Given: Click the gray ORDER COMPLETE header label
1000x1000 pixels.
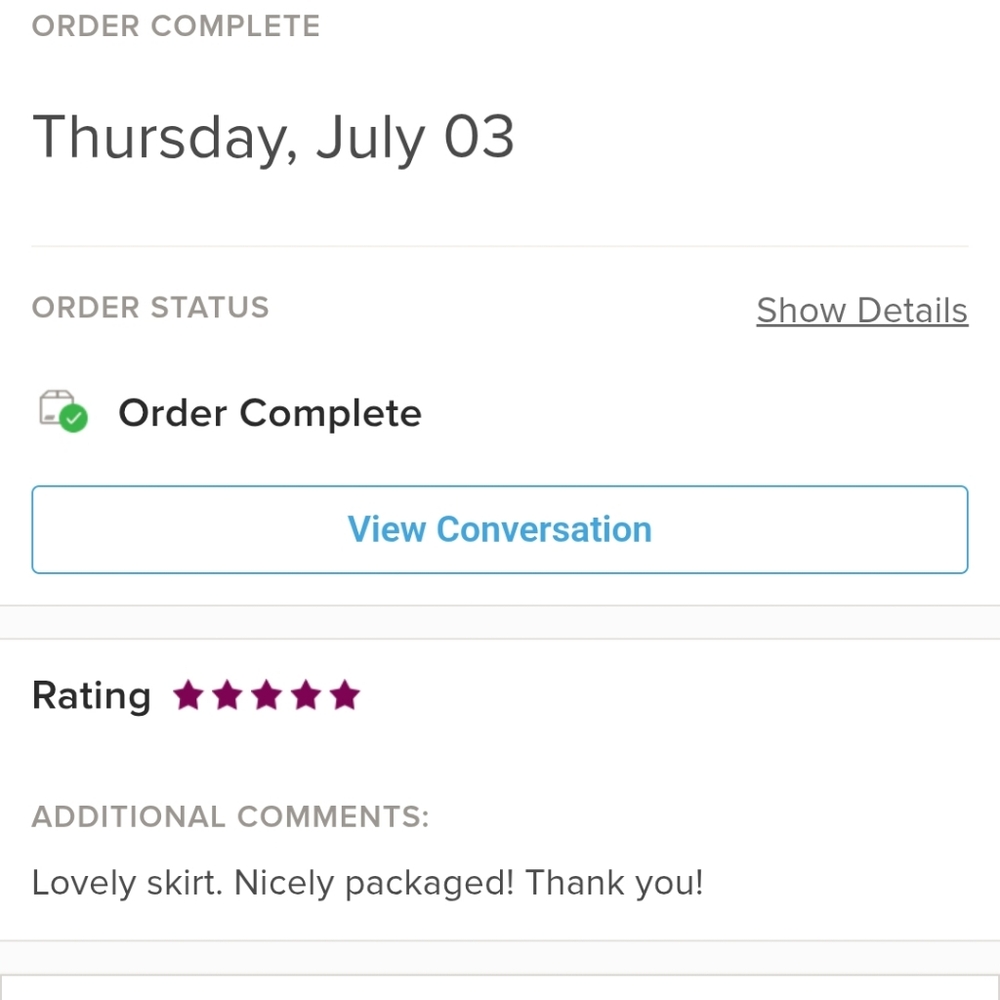Looking at the screenshot, I should [176, 26].
